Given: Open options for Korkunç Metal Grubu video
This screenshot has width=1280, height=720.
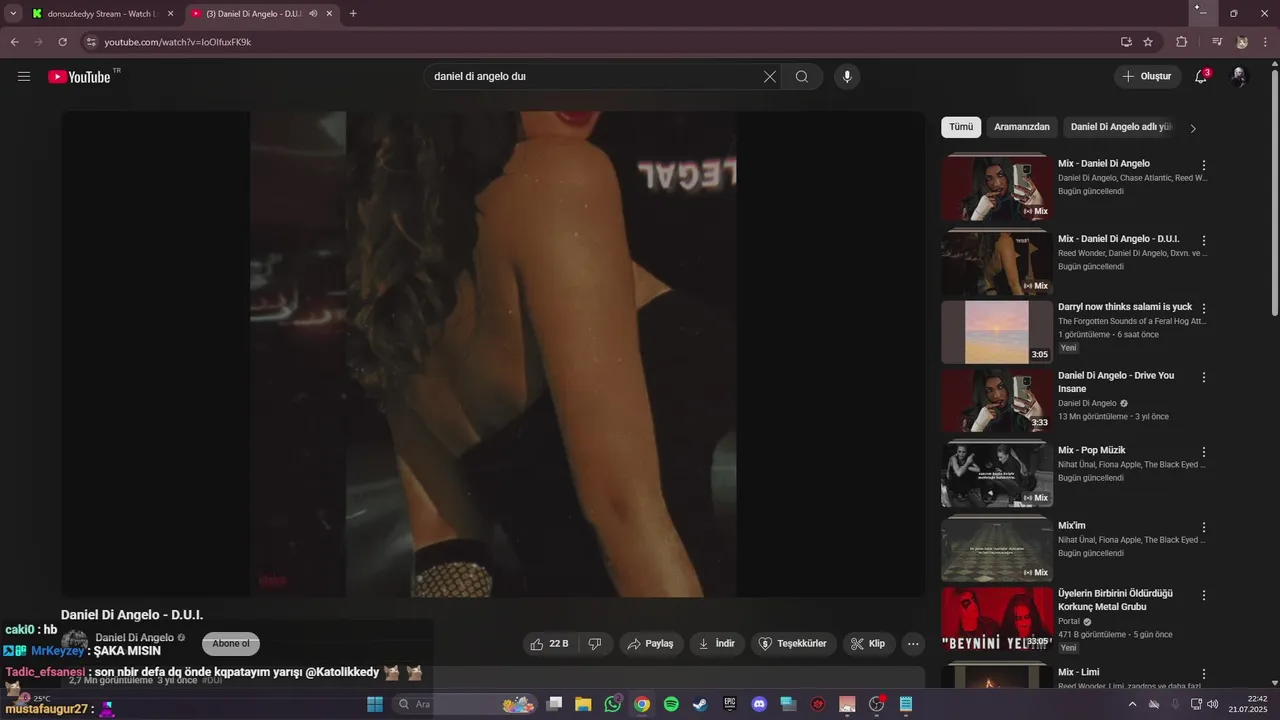Looking at the screenshot, I should [1204, 595].
